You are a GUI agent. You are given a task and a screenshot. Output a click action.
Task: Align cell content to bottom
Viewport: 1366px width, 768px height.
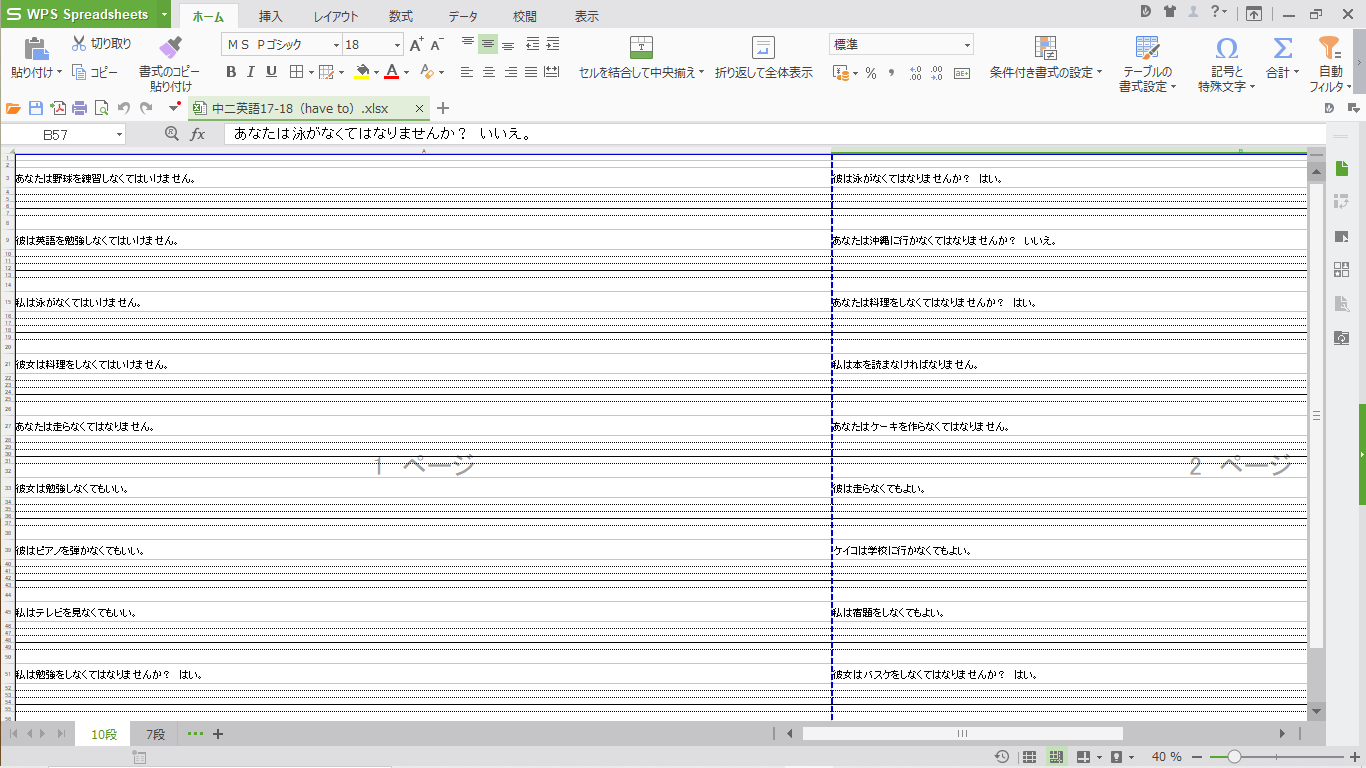tap(508, 44)
